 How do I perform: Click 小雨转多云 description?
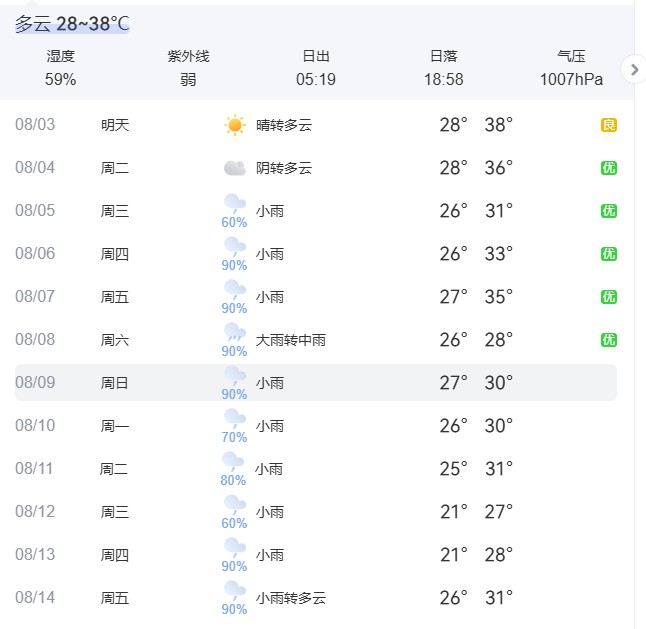[x=291, y=598]
